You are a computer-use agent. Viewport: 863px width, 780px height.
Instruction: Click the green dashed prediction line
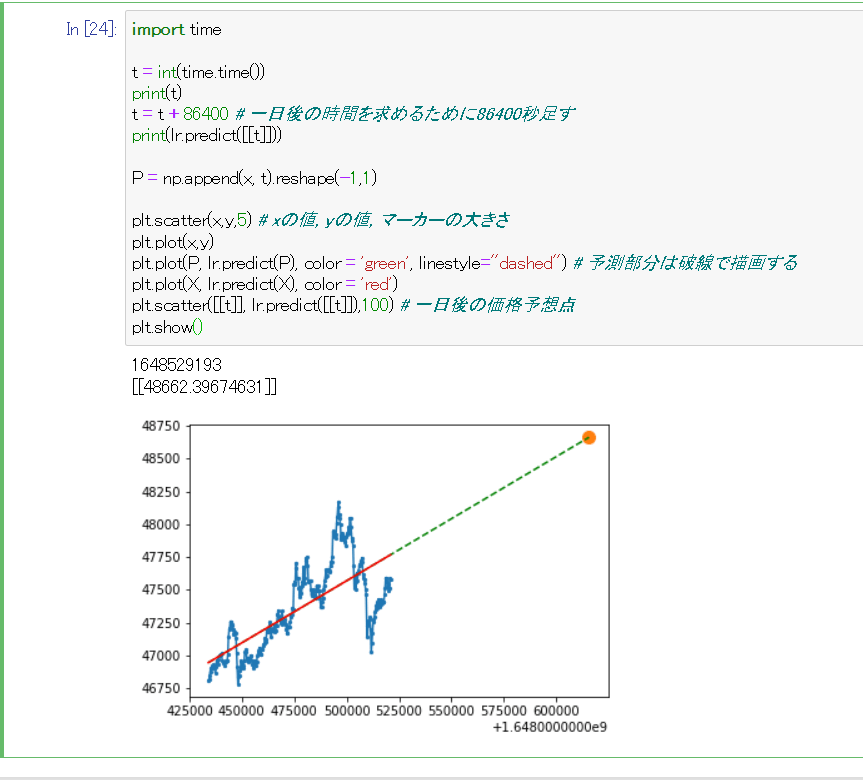pyautogui.click(x=490, y=496)
